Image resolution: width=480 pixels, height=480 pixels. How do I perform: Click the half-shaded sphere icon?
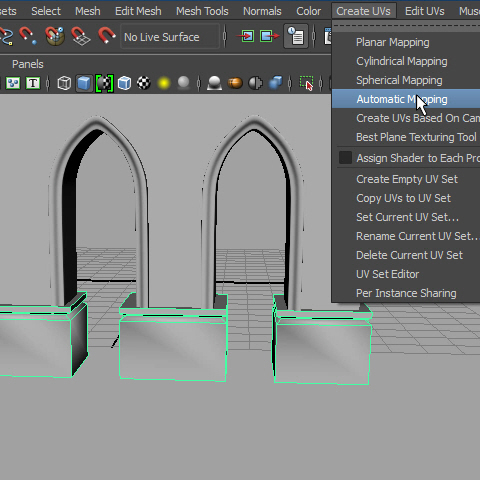click(x=256, y=83)
